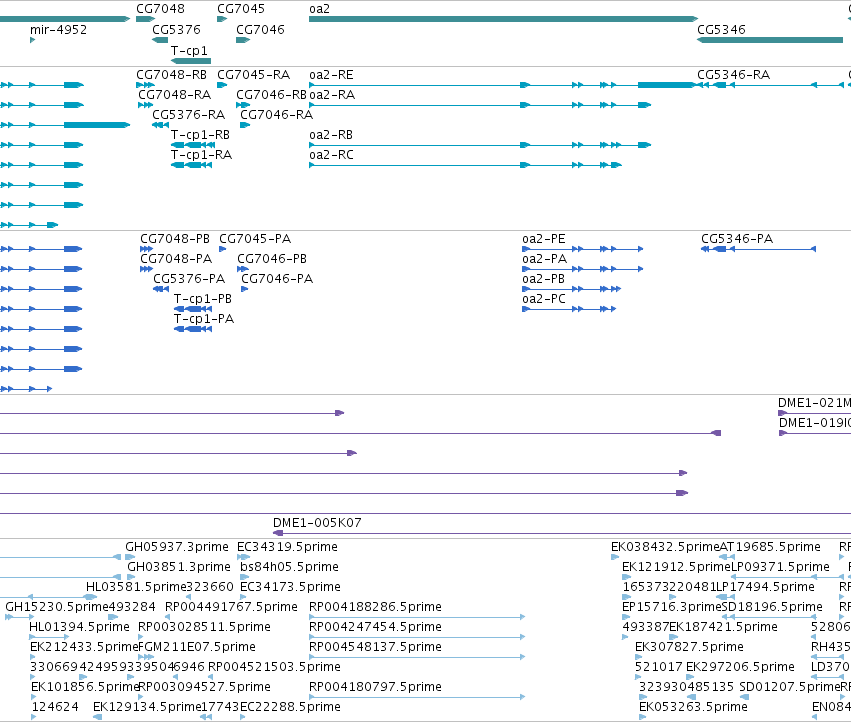
Task: Click the oa2-RE transcript feature line
Action: (502, 85)
